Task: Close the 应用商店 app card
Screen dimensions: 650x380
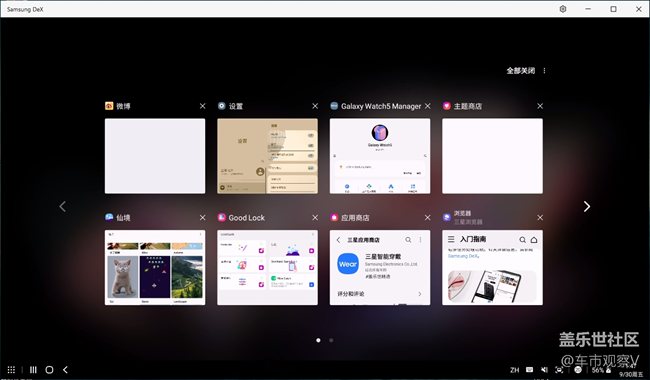Action: (x=427, y=218)
